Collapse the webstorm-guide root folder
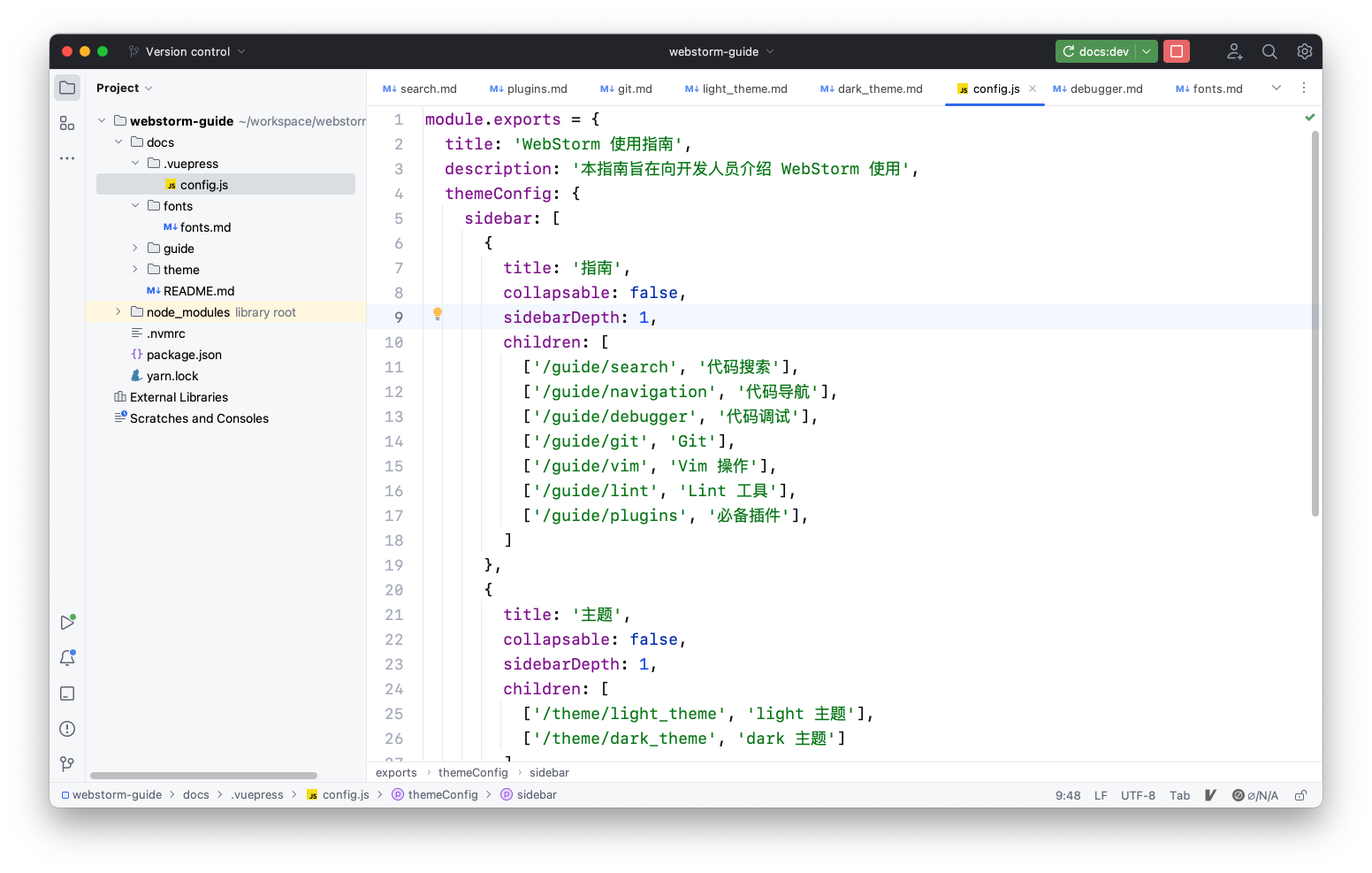 [x=102, y=120]
